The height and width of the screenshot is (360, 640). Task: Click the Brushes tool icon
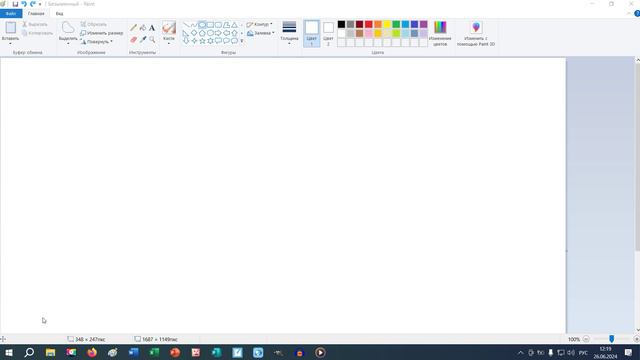tap(169, 28)
